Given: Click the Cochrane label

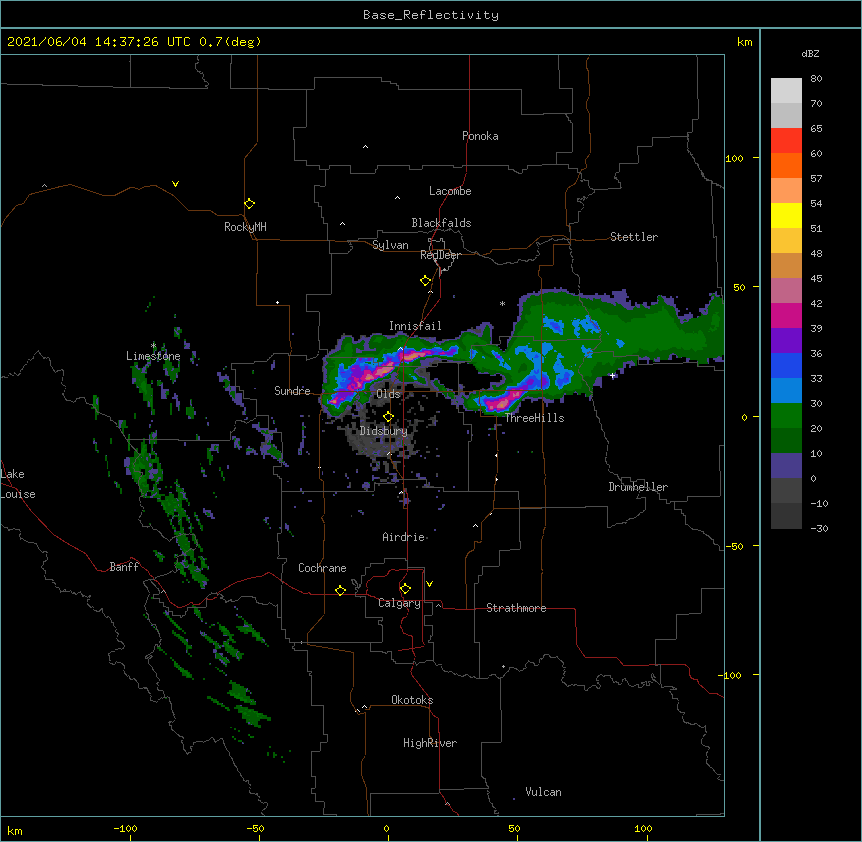Looking at the screenshot, I should point(322,568).
